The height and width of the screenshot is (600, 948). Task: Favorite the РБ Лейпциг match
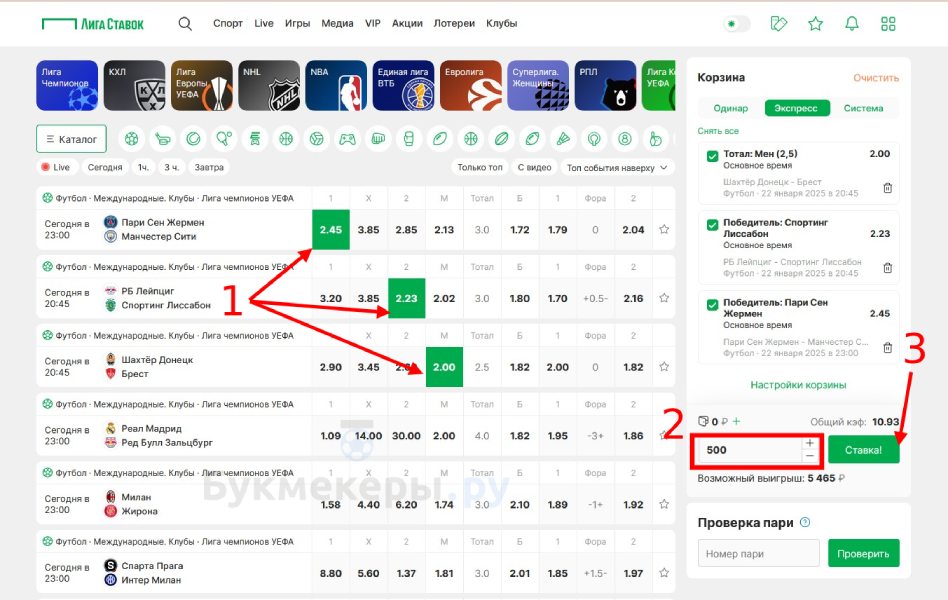pyautogui.click(x=664, y=298)
